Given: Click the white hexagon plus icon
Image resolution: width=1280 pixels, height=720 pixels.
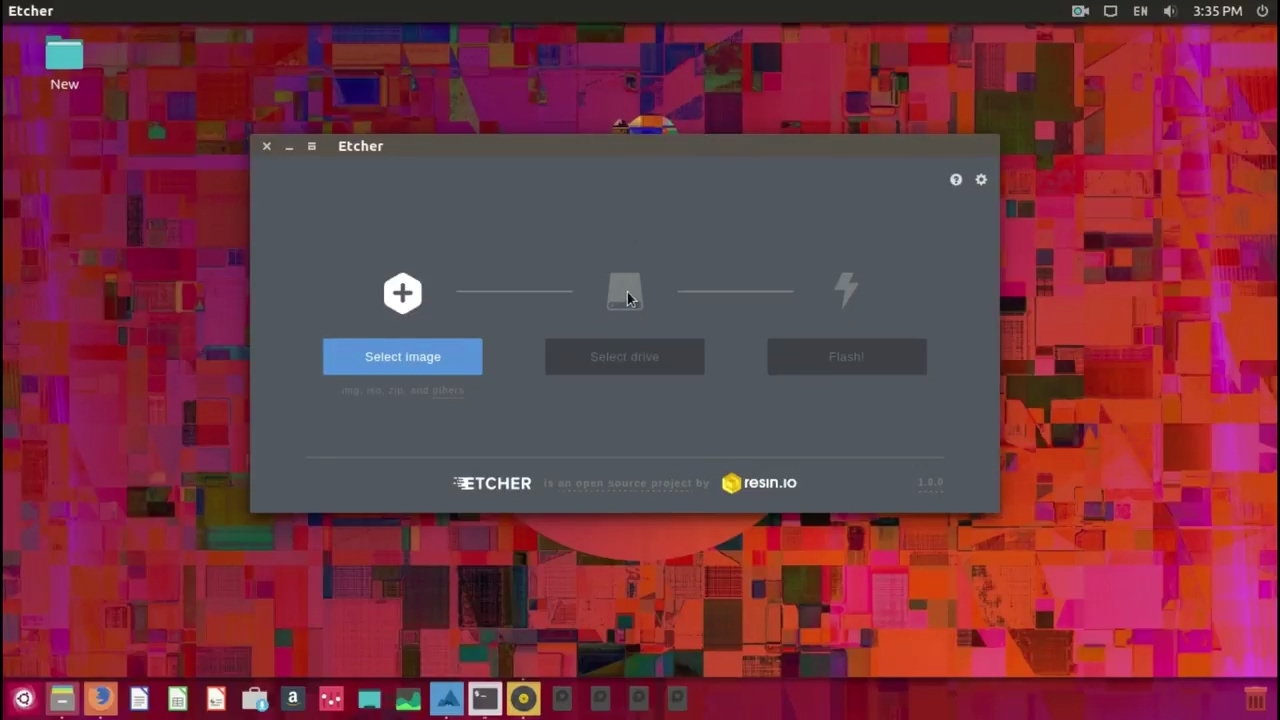Looking at the screenshot, I should tap(403, 293).
